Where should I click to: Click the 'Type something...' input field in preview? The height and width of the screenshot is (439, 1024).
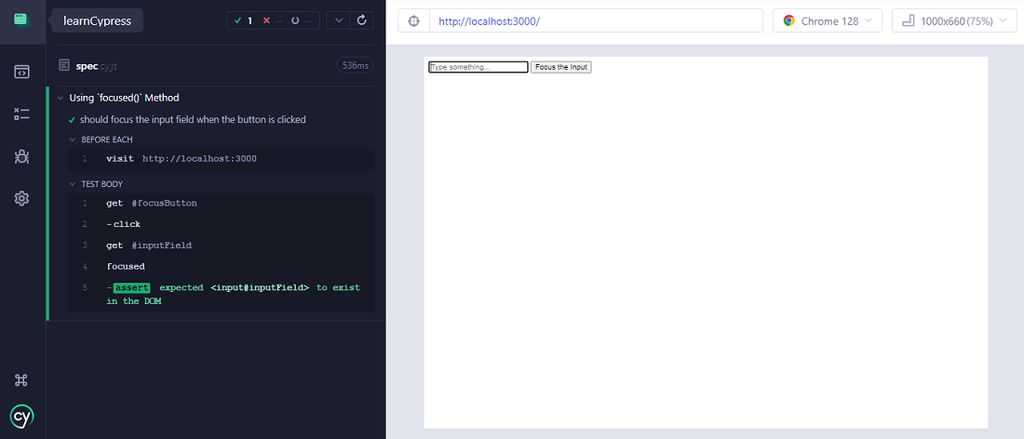tap(478, 67)
